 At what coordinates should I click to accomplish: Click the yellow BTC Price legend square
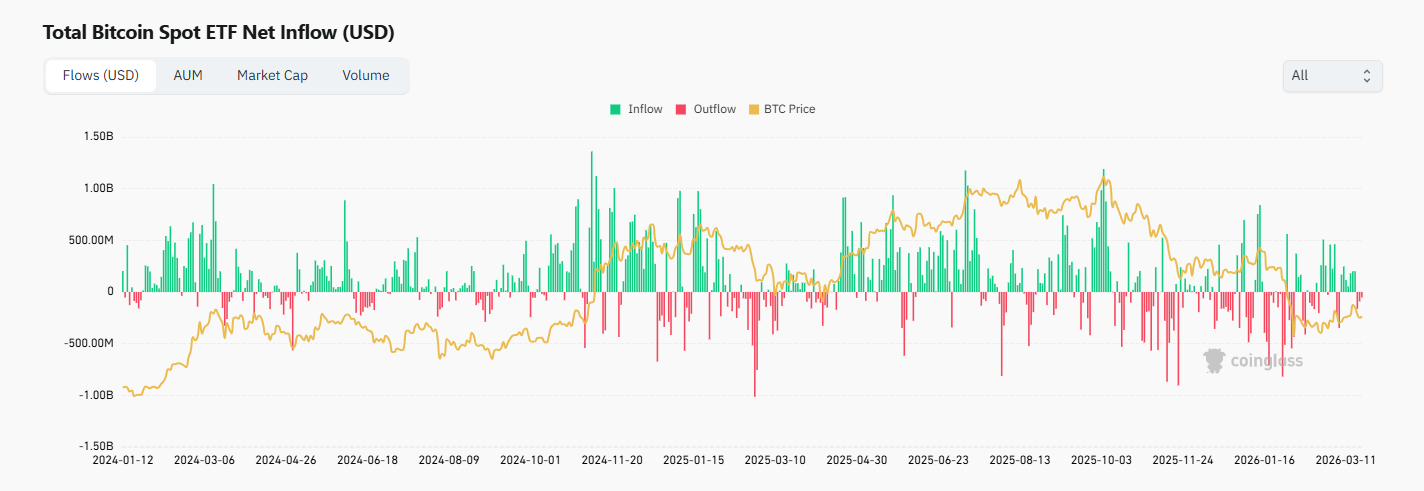point(754,109)
